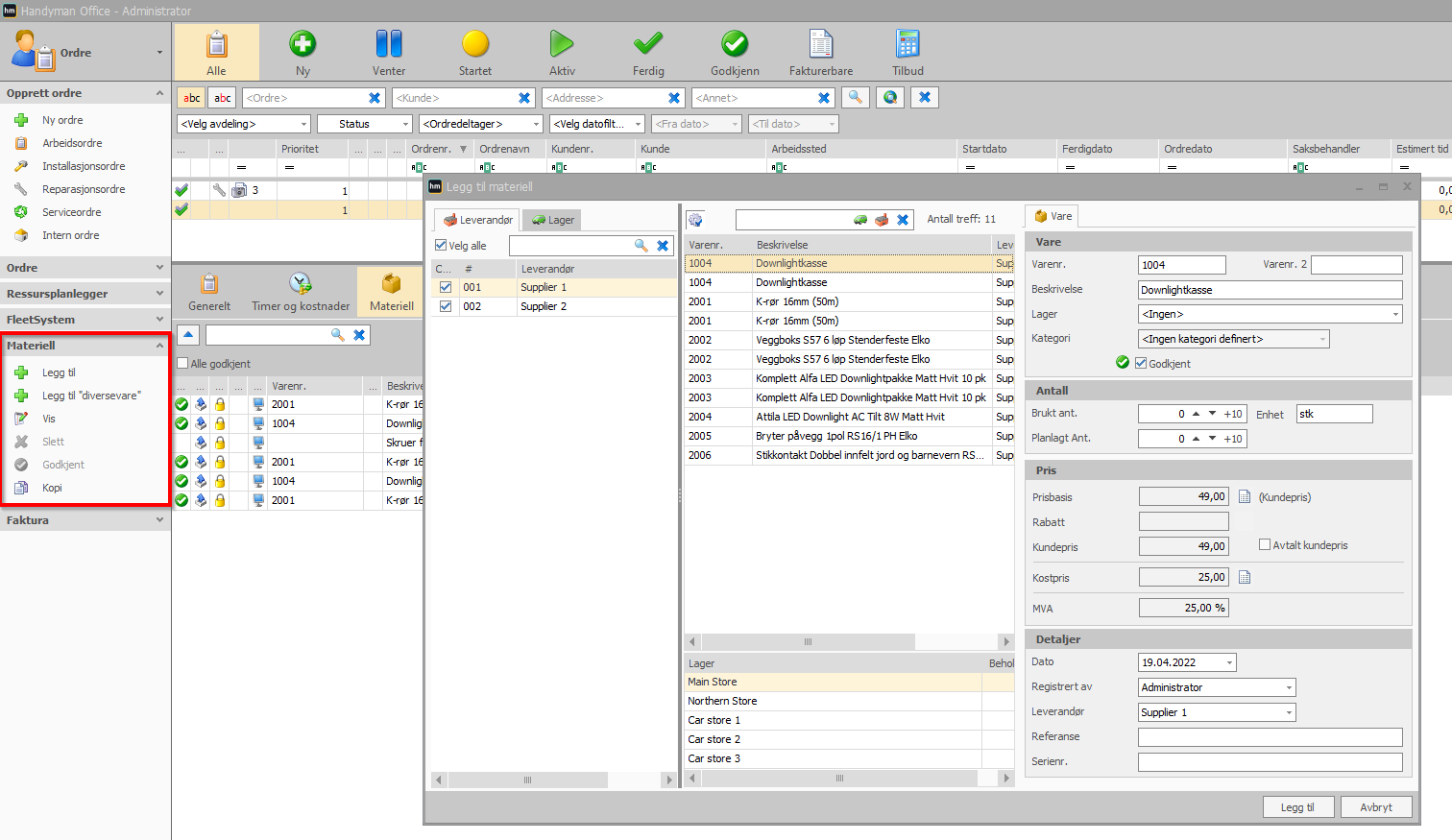Open the Velg avdeling dropdown
This screenshot has width=1452, height=840.
pos(244,124)
